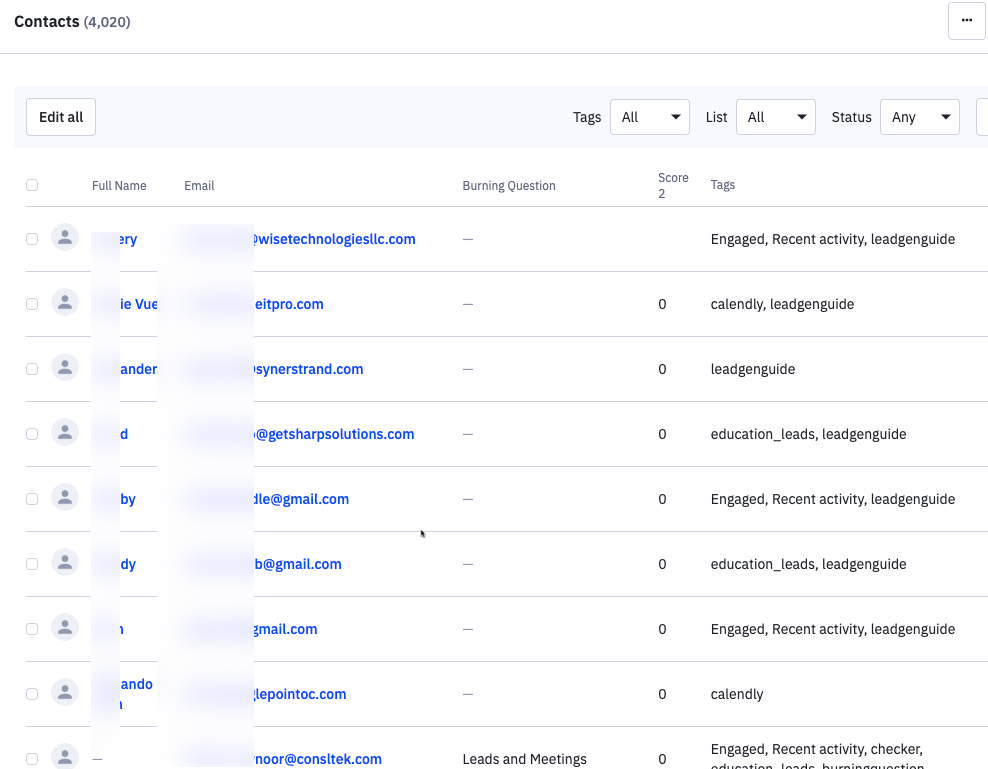Open the wisetechnologiesllc.com email link
This screenshot has height=769, width=988.
(334, 239)
